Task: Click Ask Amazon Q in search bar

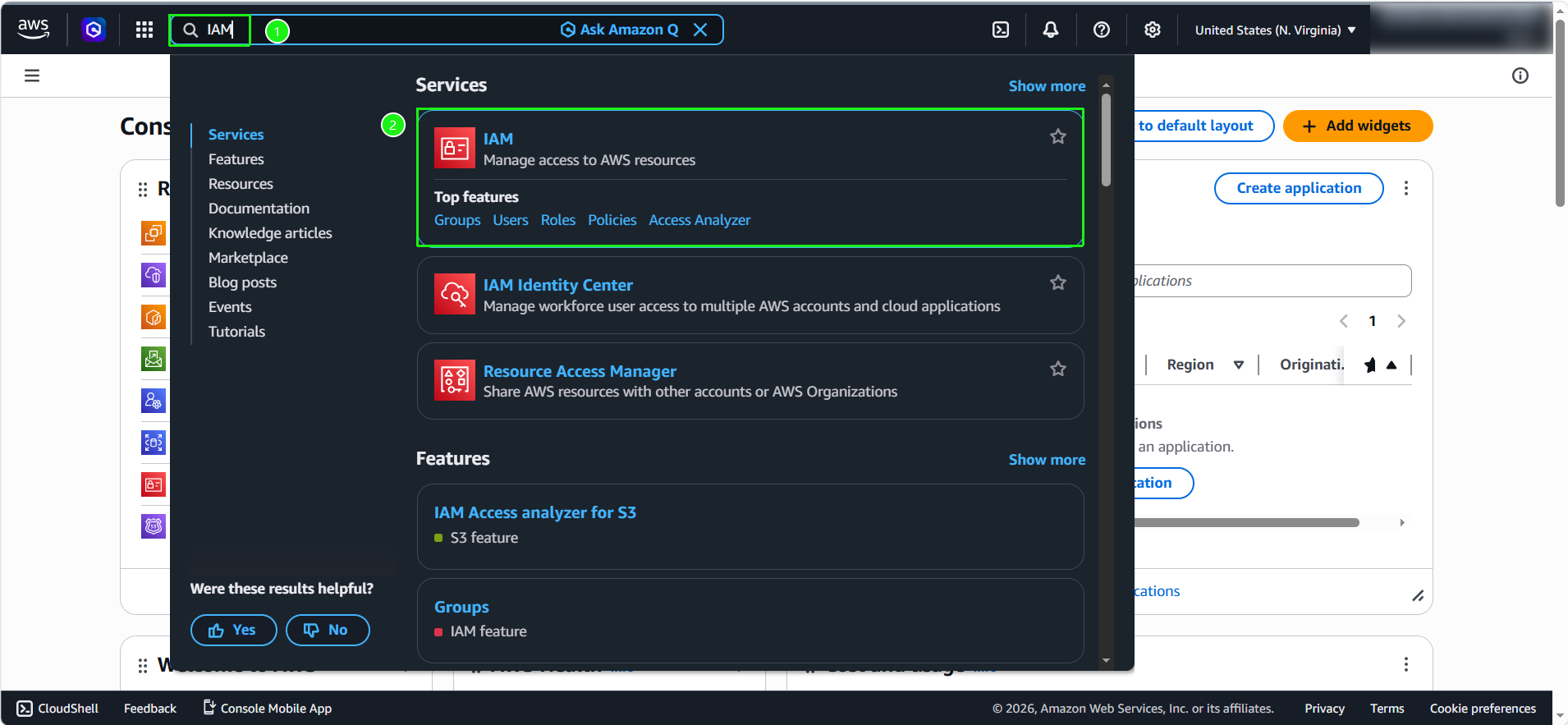Action: tap(620, 30)
